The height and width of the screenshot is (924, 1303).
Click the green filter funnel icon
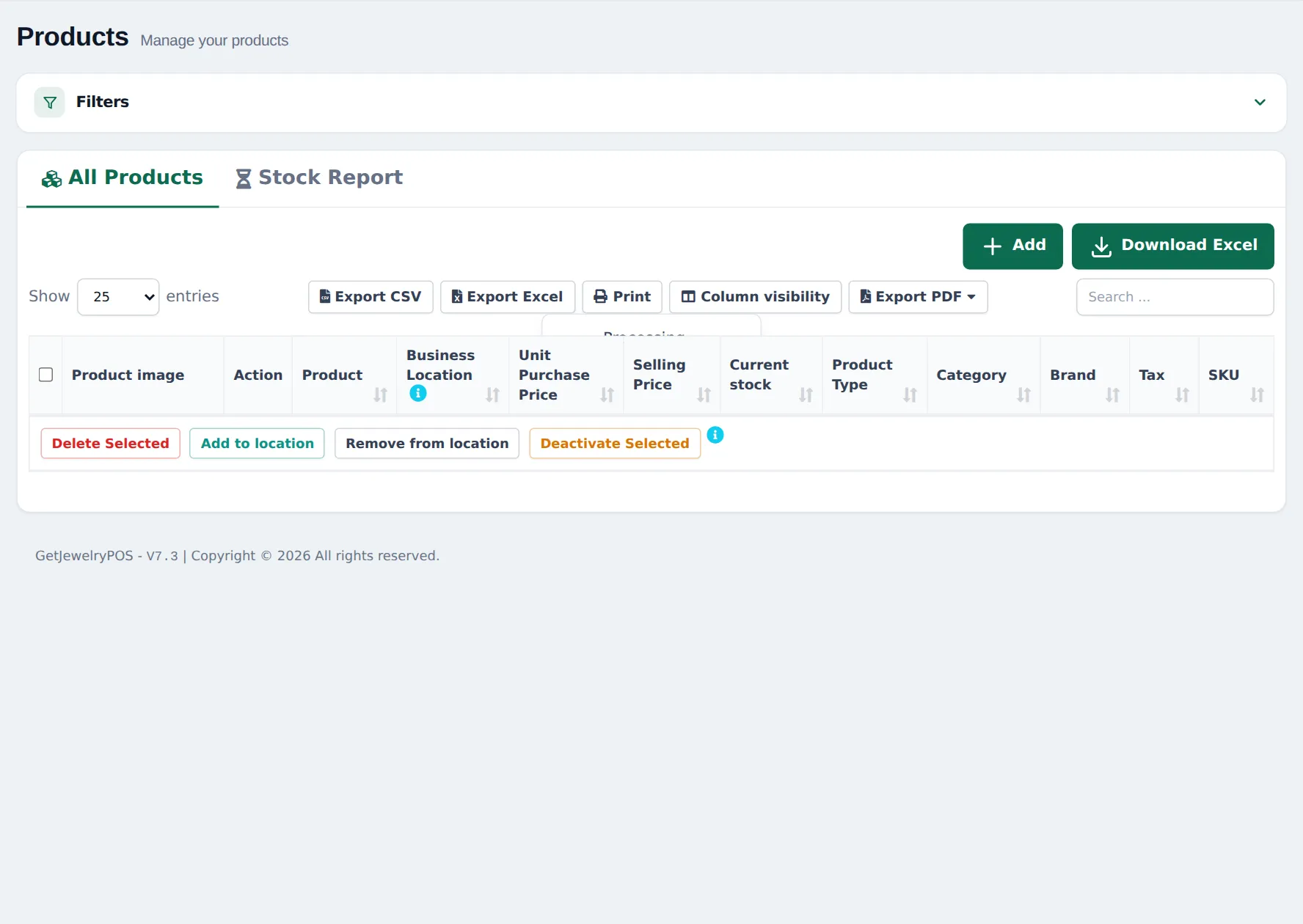click(x=50, y=103)
